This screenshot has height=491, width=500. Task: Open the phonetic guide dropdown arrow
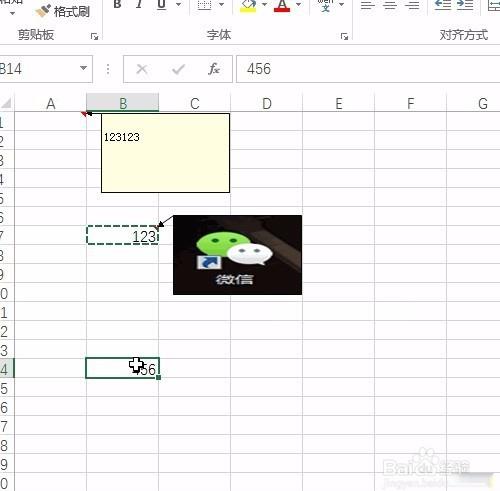342,4
